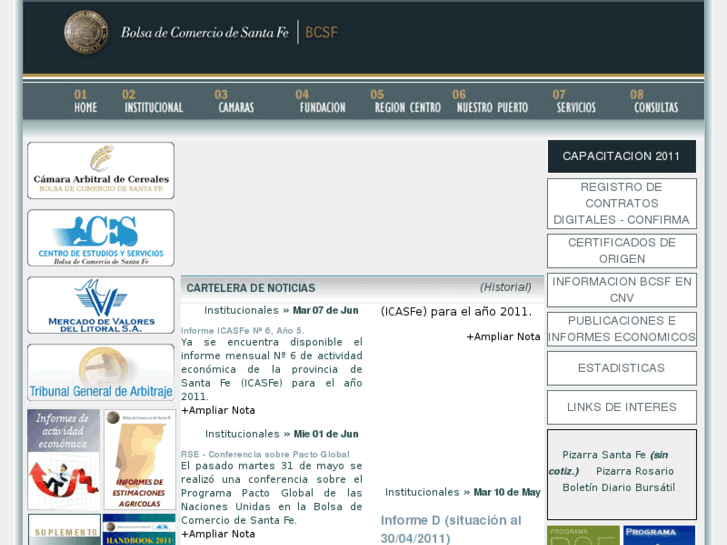
Task: Open green Programa banner thumbnail
Action: (x=583, y=535)
